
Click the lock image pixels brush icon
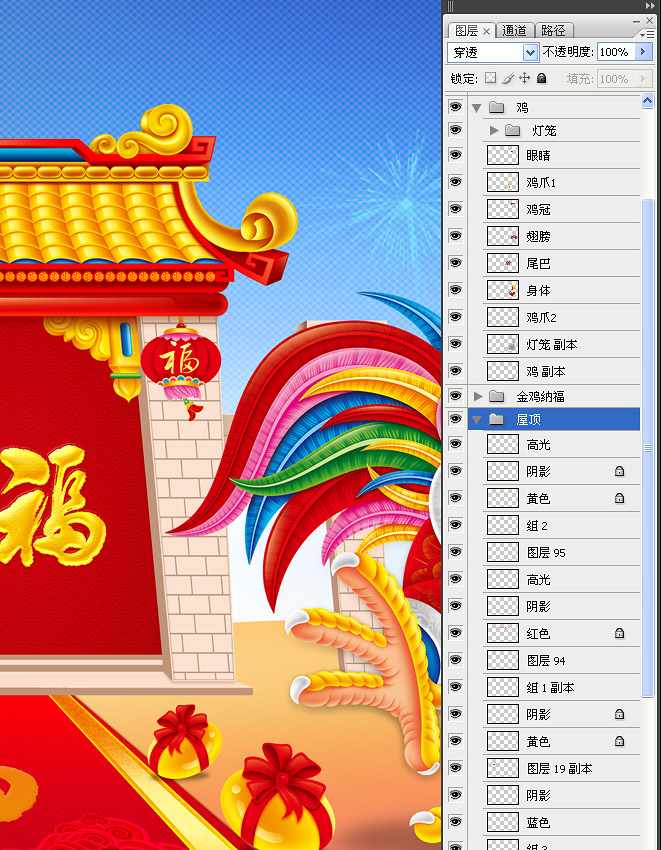click(x=508, y=78)
